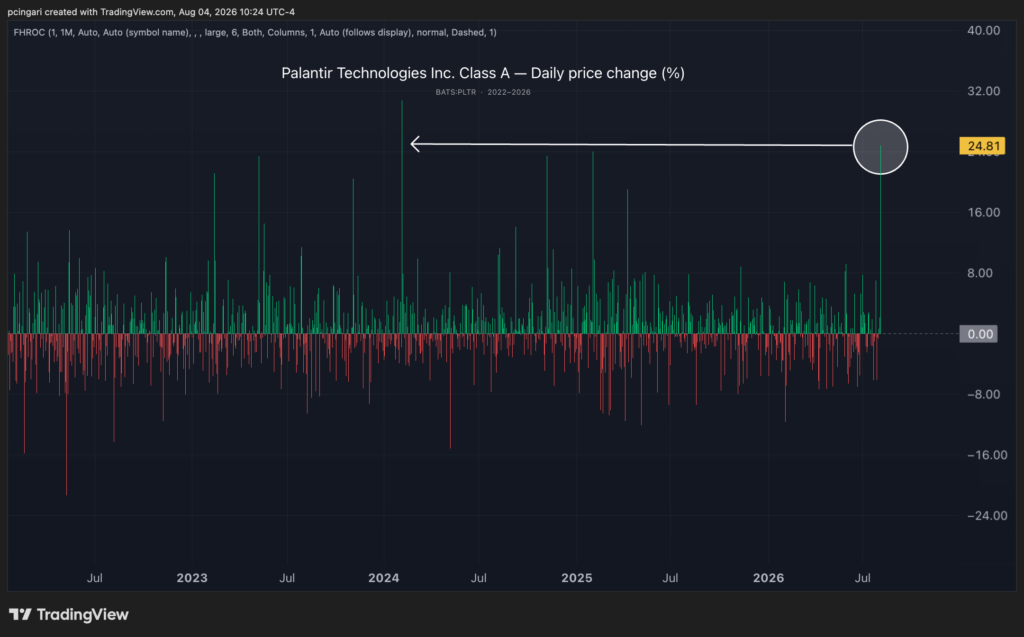
Task: Click the 40.00 price axis label
Action: point(984,31)
